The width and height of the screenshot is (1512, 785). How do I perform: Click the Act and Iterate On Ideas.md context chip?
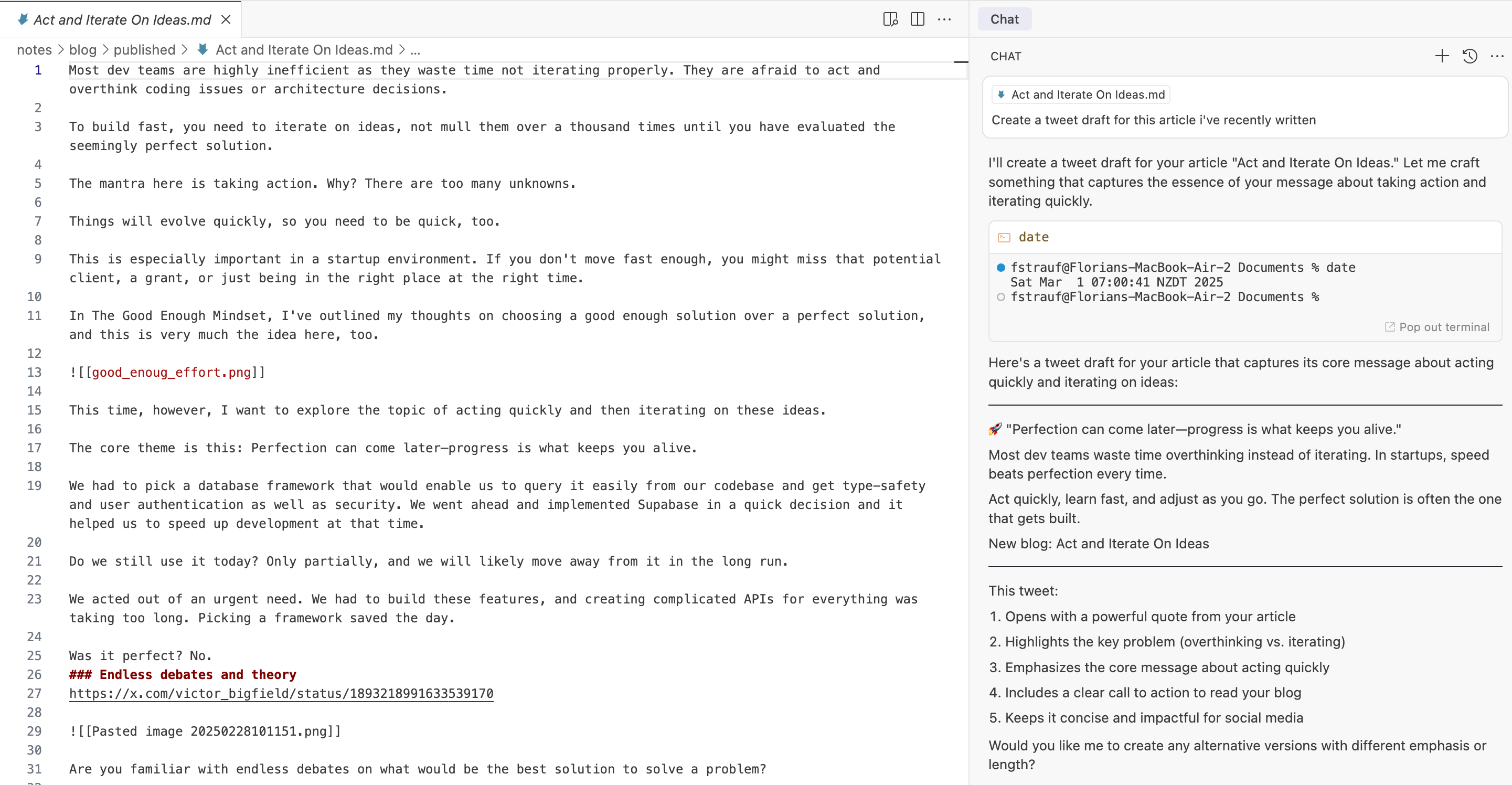coord(1081,94)
